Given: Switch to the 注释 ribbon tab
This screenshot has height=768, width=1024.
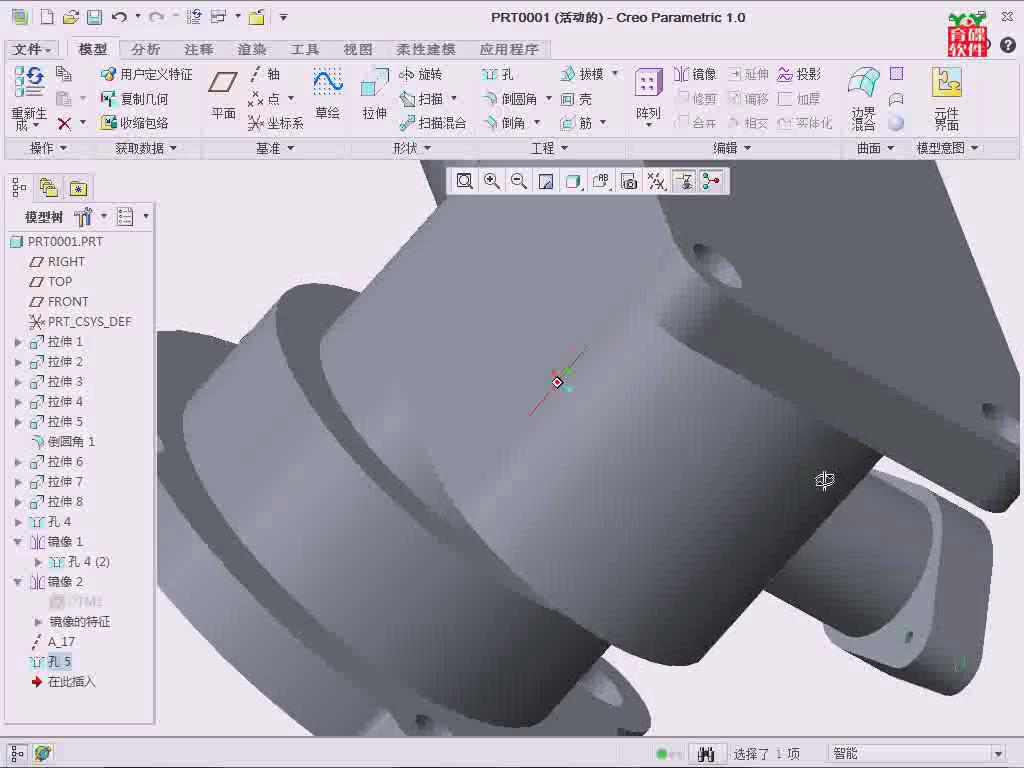Looking at the screenshot, I should [x=198, y=49].
